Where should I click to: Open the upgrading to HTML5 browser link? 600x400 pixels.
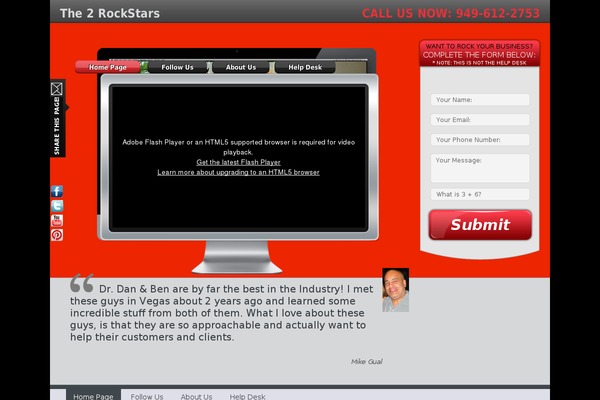(x=238, y=172)
